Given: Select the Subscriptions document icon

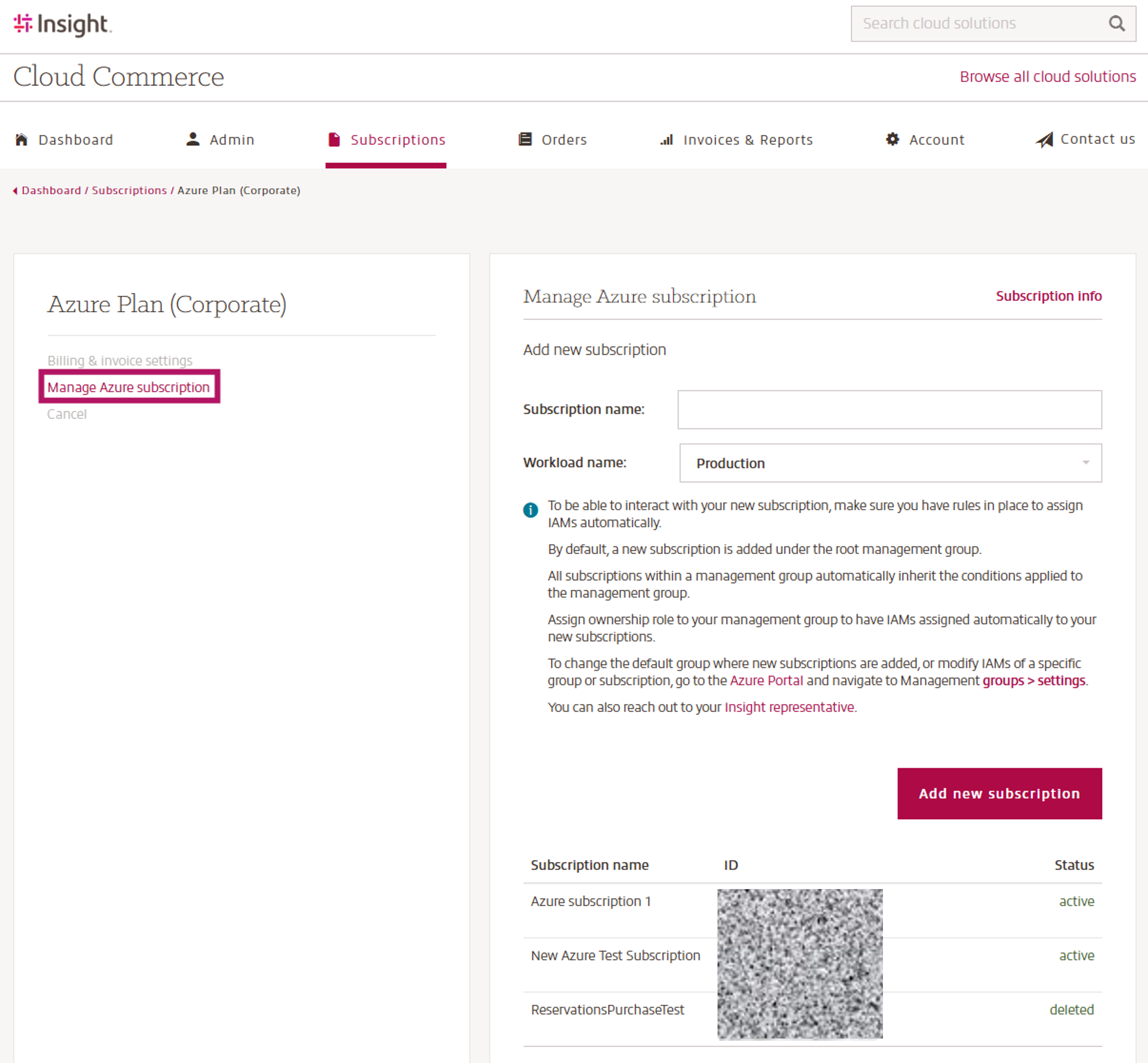Looking at the screenshot, I should pos(334,139).
